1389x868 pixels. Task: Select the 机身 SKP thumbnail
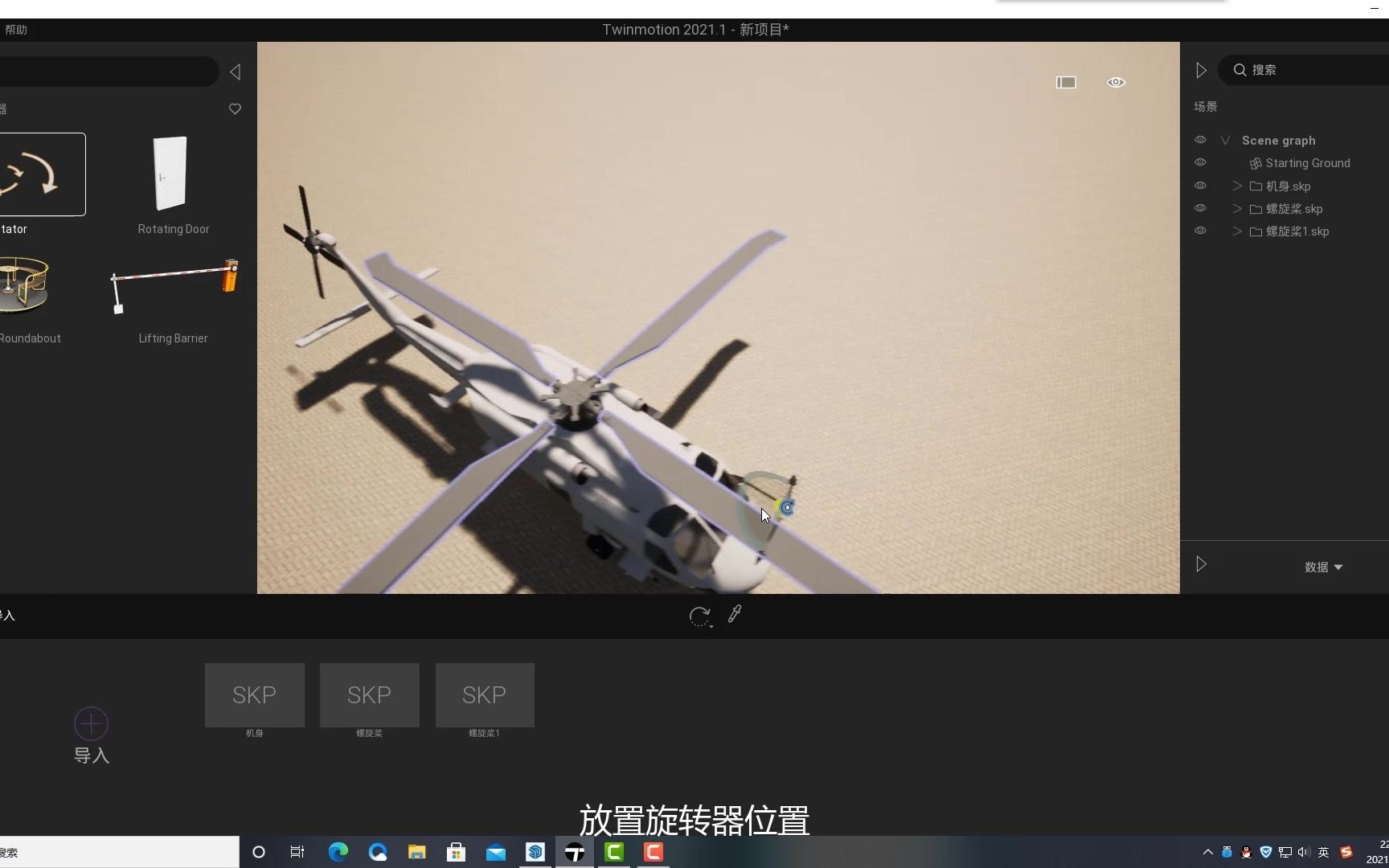(253, 694)
